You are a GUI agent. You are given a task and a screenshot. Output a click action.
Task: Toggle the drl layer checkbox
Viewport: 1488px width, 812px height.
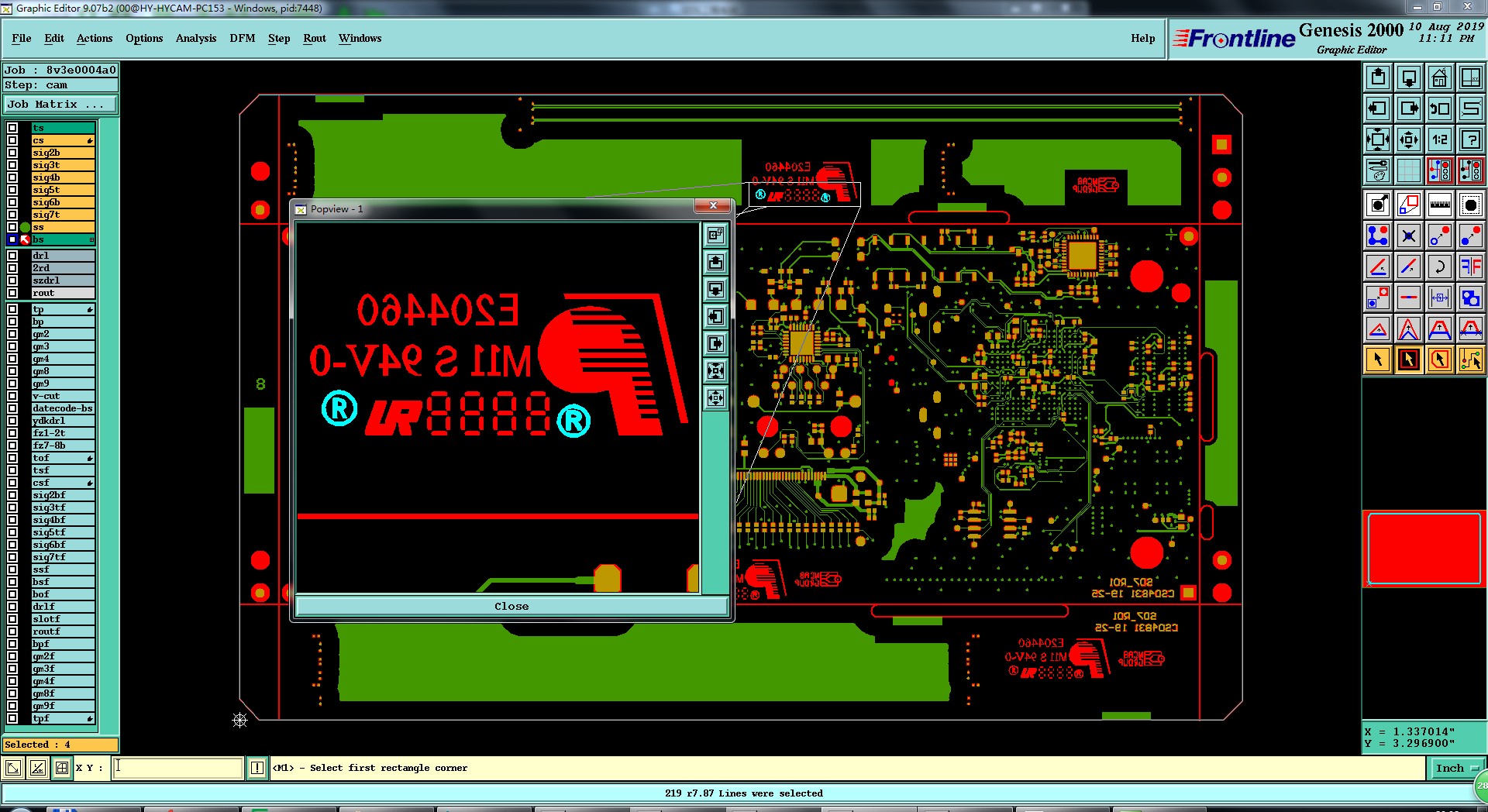[x=12, y=256]
